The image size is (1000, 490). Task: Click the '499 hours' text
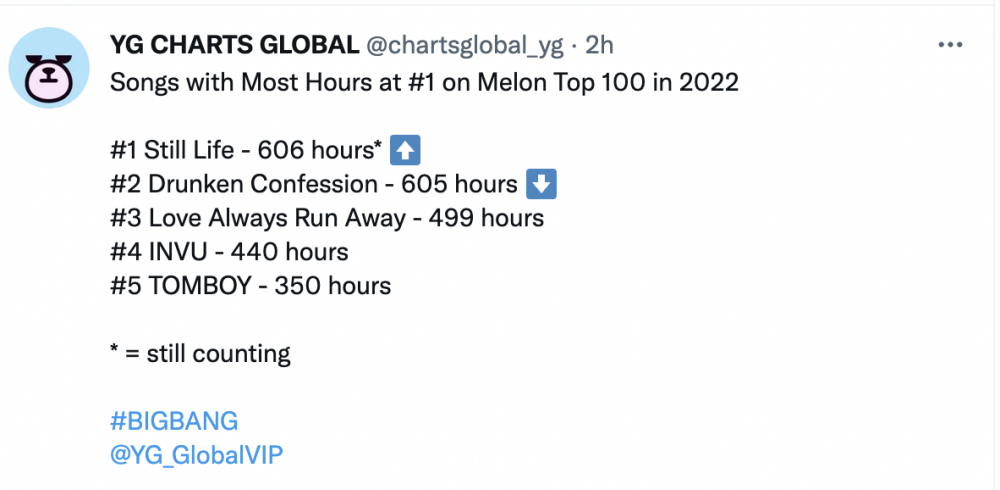point(487,218)
